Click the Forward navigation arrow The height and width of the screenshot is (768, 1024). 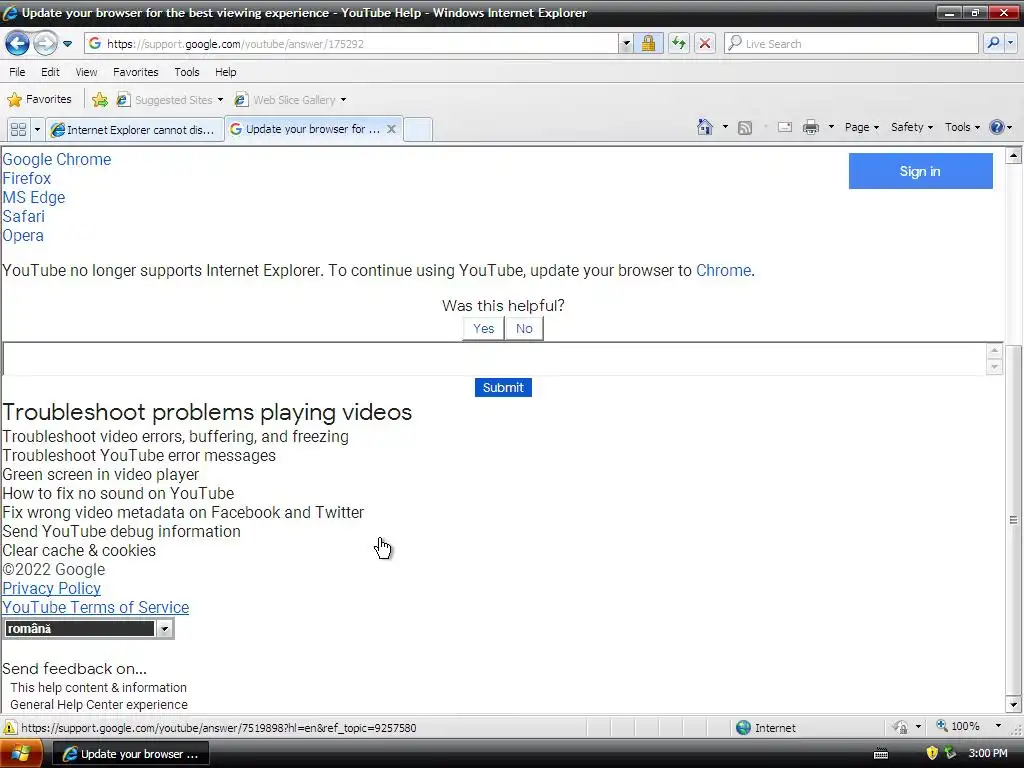45,44
